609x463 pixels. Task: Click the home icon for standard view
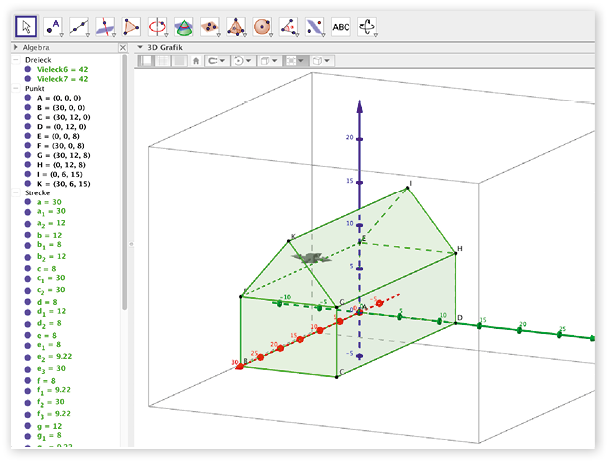pyautogui.click(x=196, y=61)
